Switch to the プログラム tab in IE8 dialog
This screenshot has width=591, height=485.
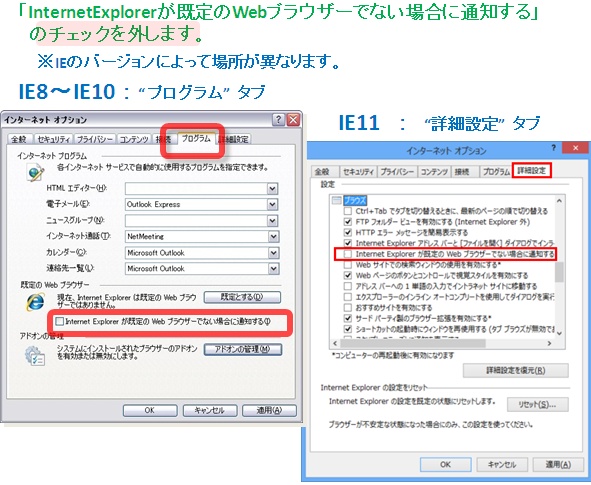click(x=196, y=138)
